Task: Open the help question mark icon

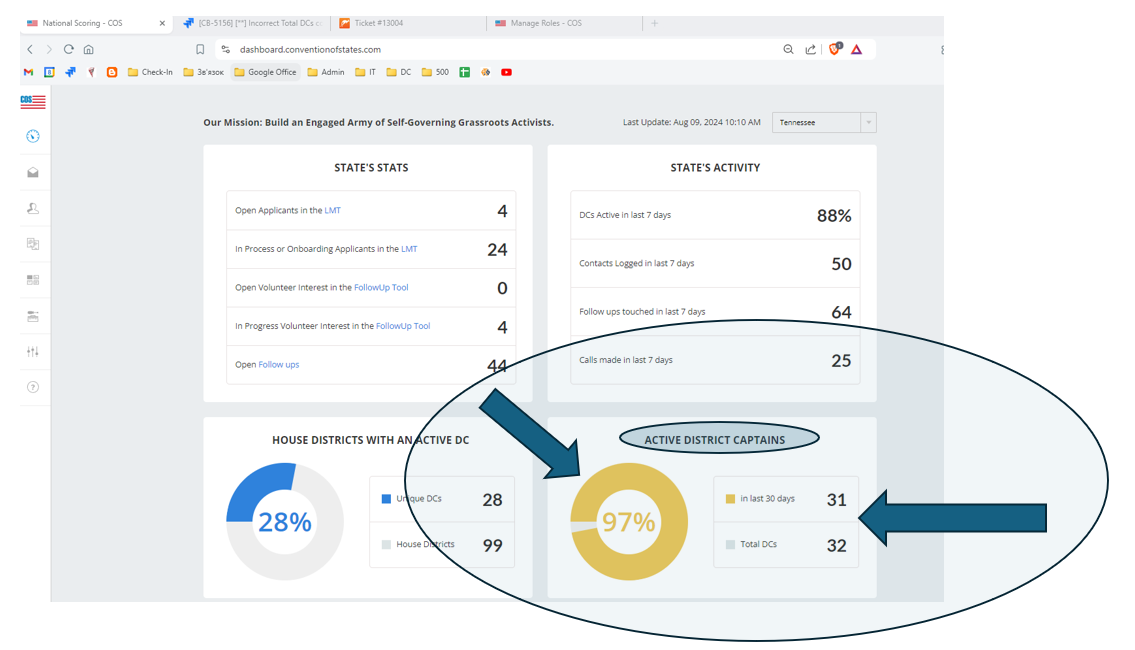Action: click(x=33, y=387)
